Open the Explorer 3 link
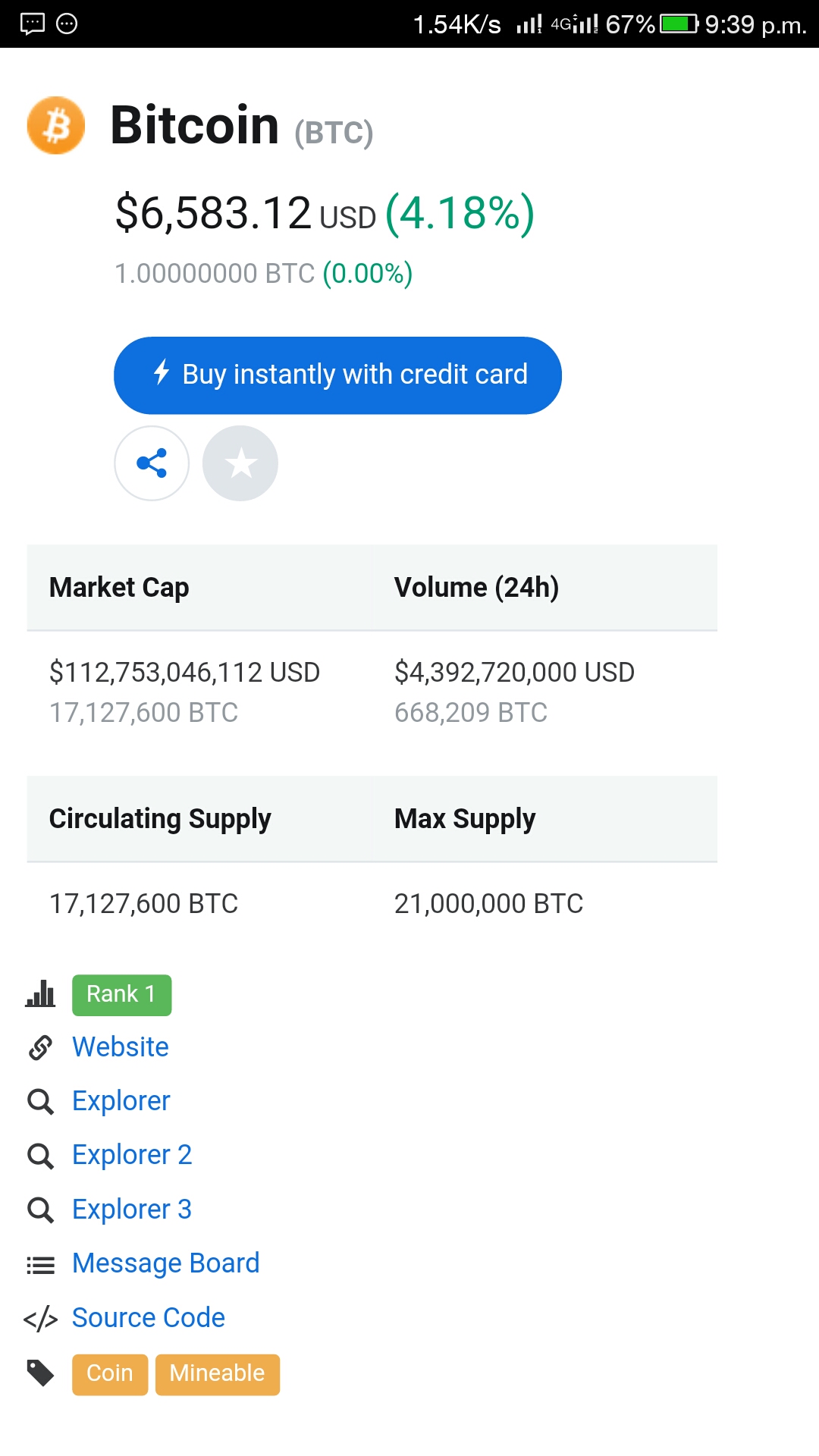Screen dimensions: 819x1456 (132, 1210)
